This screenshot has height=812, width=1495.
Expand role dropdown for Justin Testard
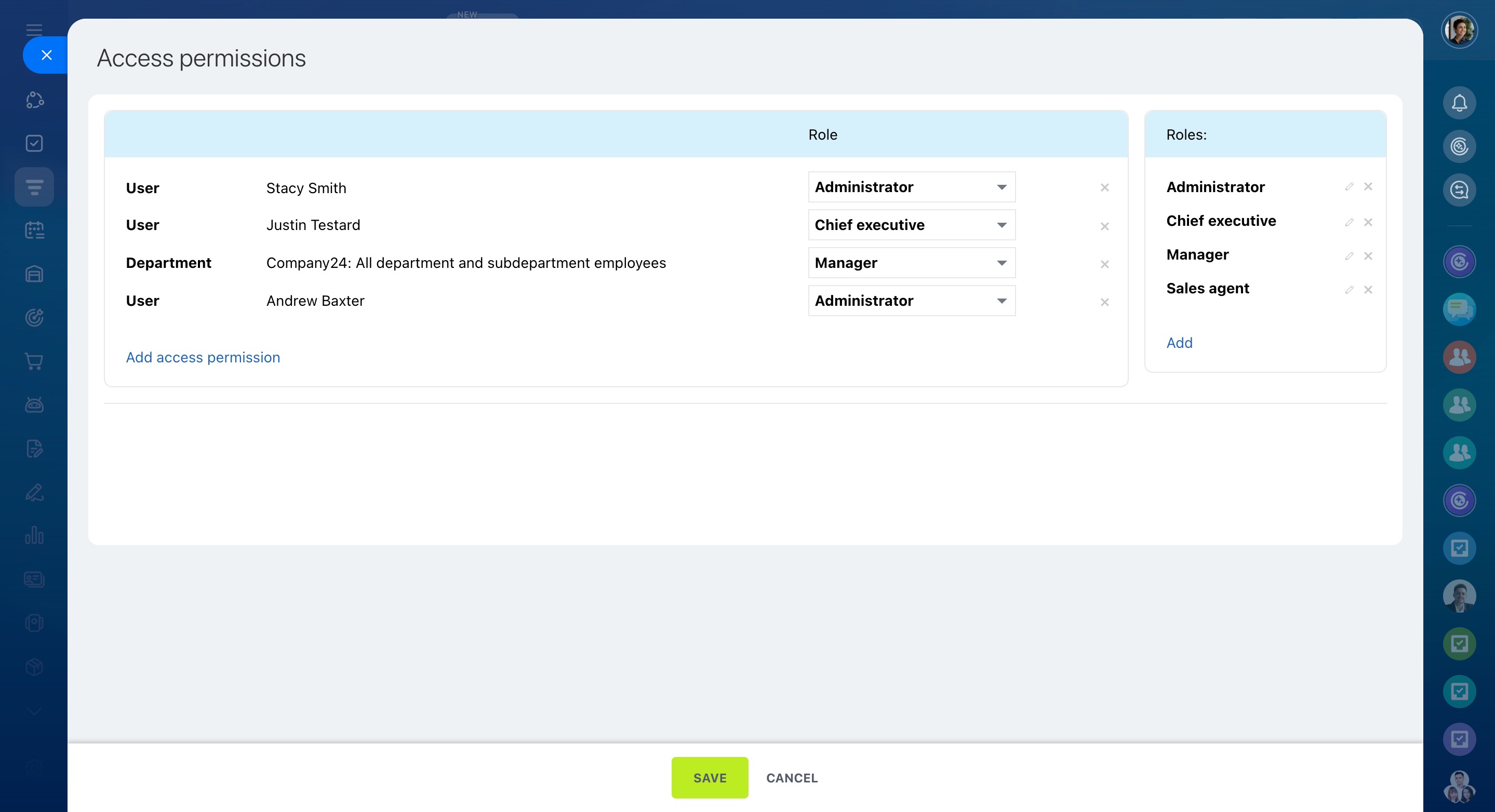click(x=911, y=225)
